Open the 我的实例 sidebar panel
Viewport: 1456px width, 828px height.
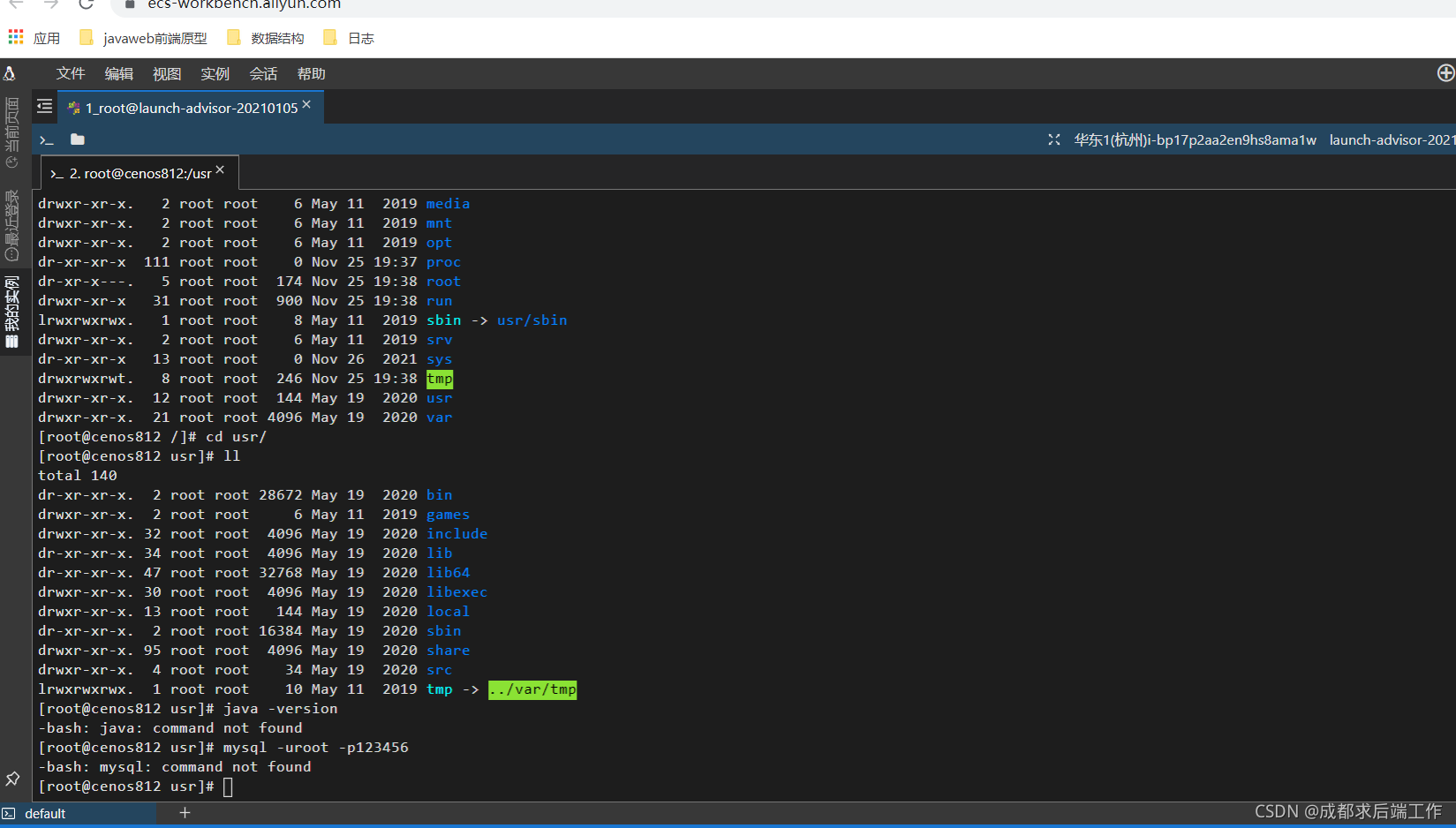(12, 312)
